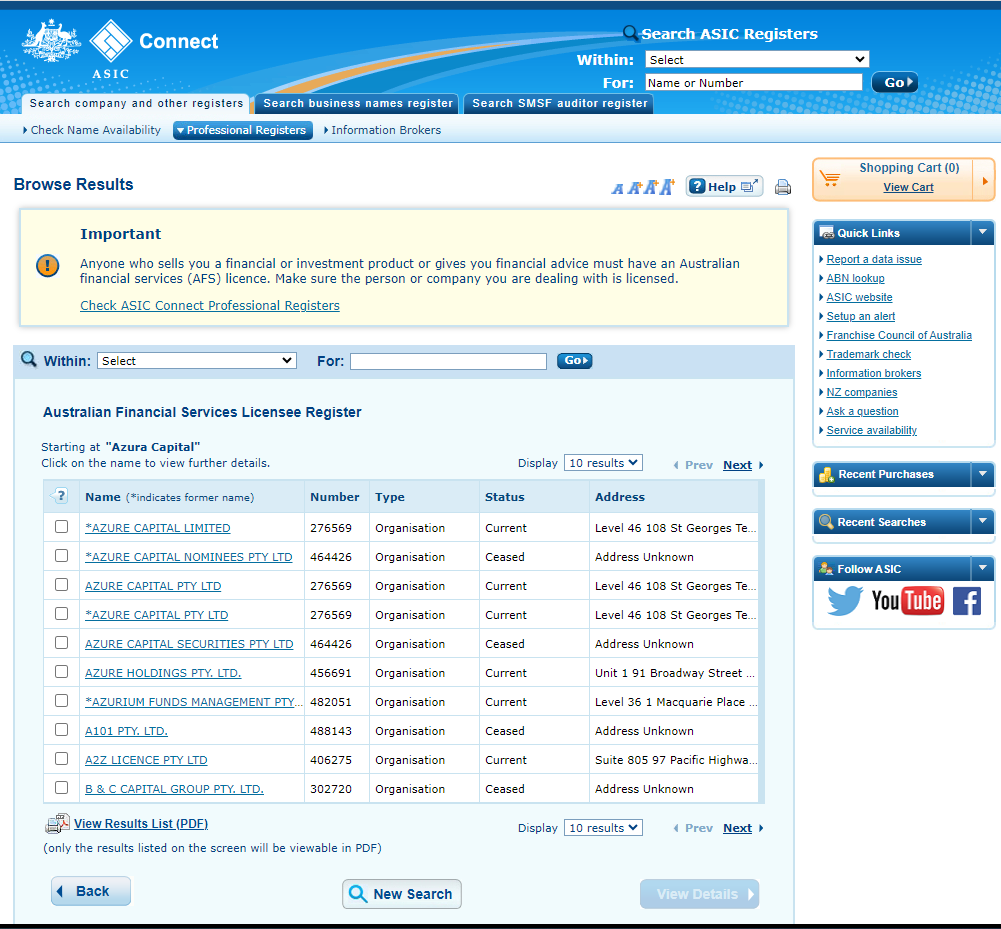Open Trademark check quick link
Viewport: 1001px width, 929px height.
(869, 354)
